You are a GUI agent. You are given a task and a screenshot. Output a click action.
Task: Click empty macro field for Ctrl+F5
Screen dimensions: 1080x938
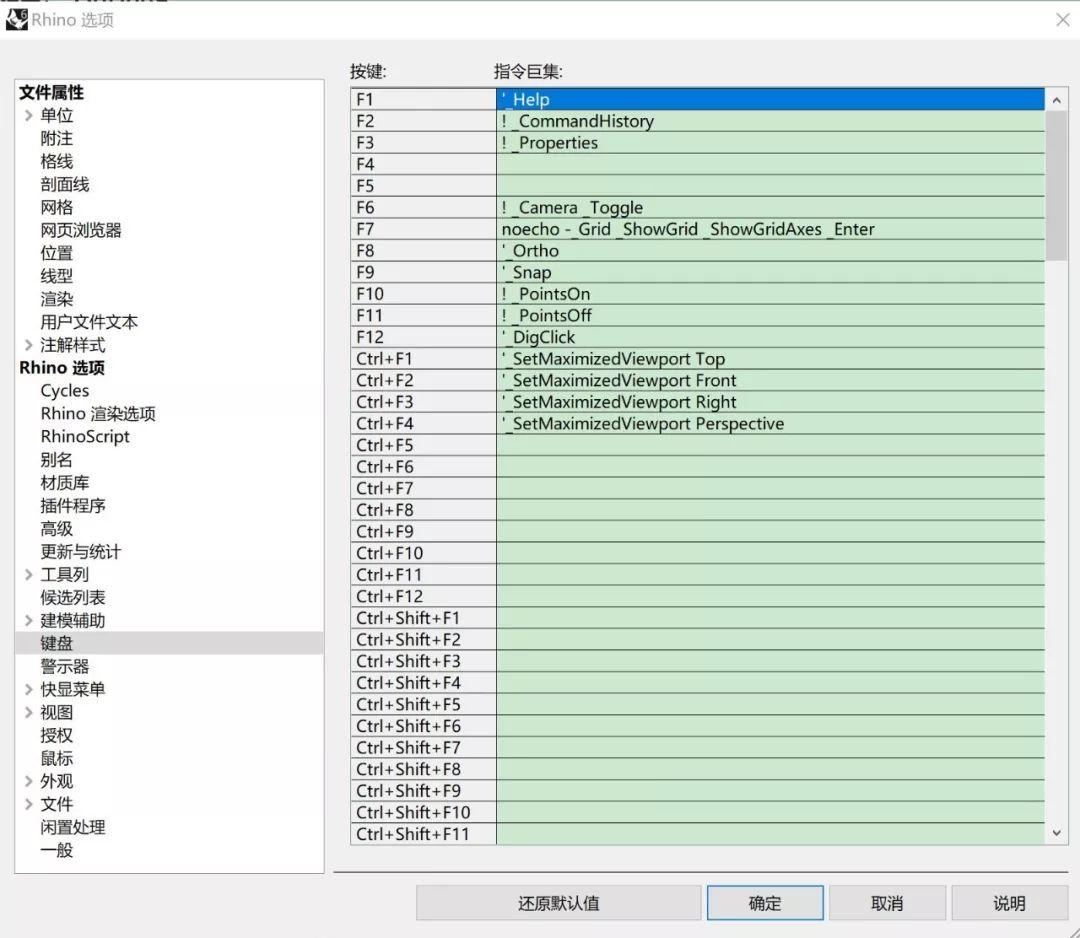pyautogui.click(x=770, y=445)
